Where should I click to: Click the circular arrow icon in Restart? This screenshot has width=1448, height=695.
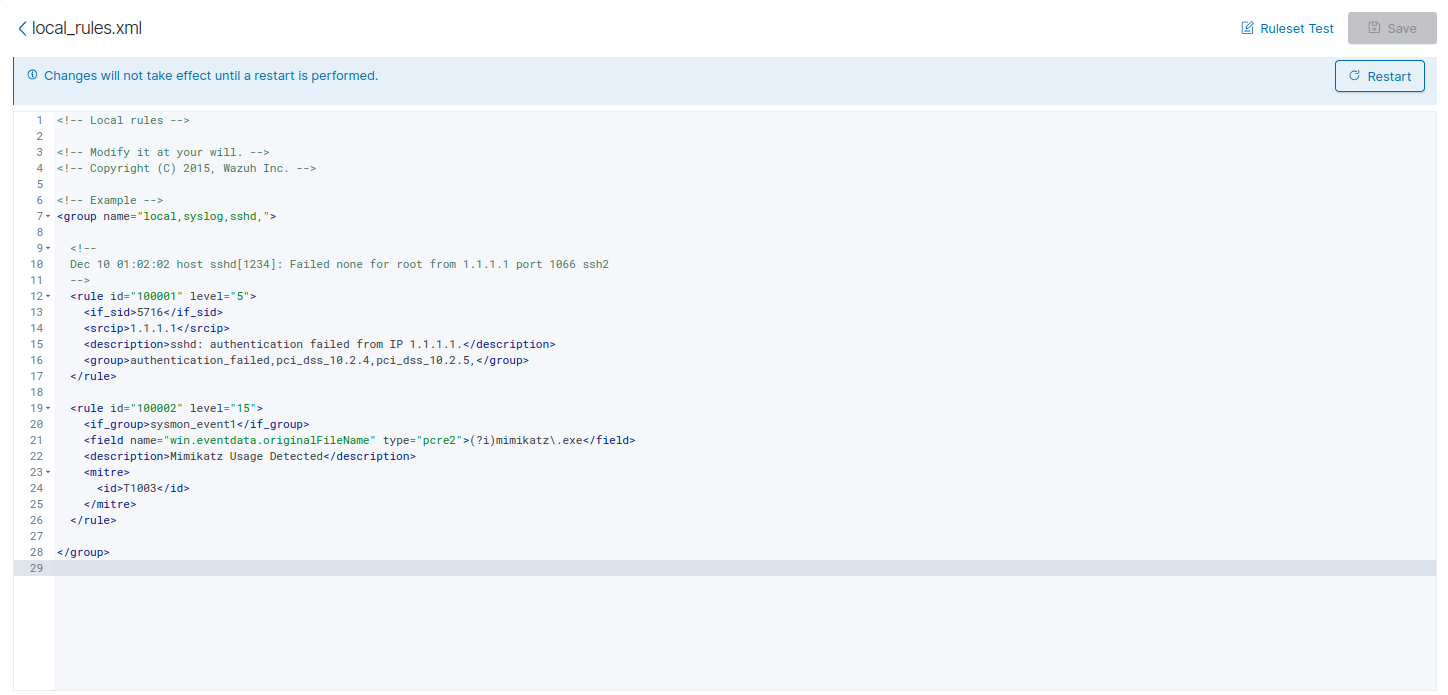(x=1354, y=76)
